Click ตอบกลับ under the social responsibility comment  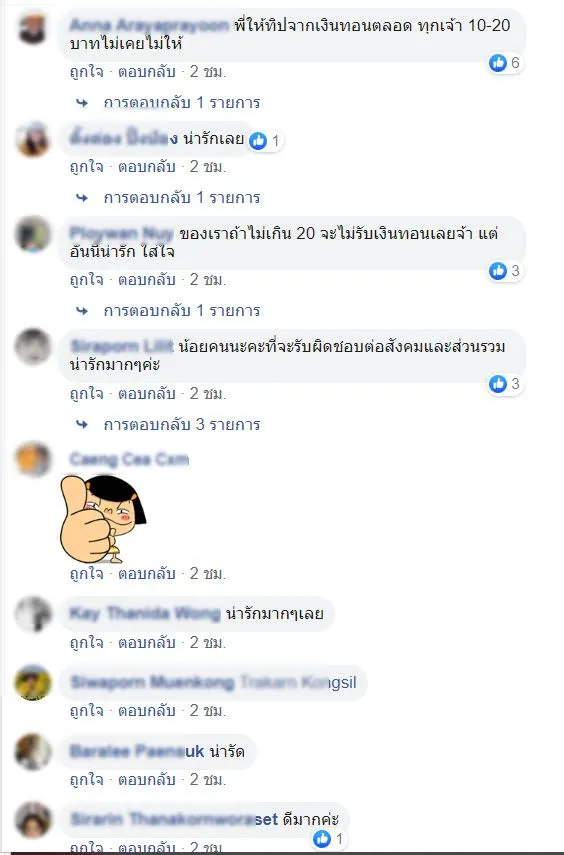[147, 394]
